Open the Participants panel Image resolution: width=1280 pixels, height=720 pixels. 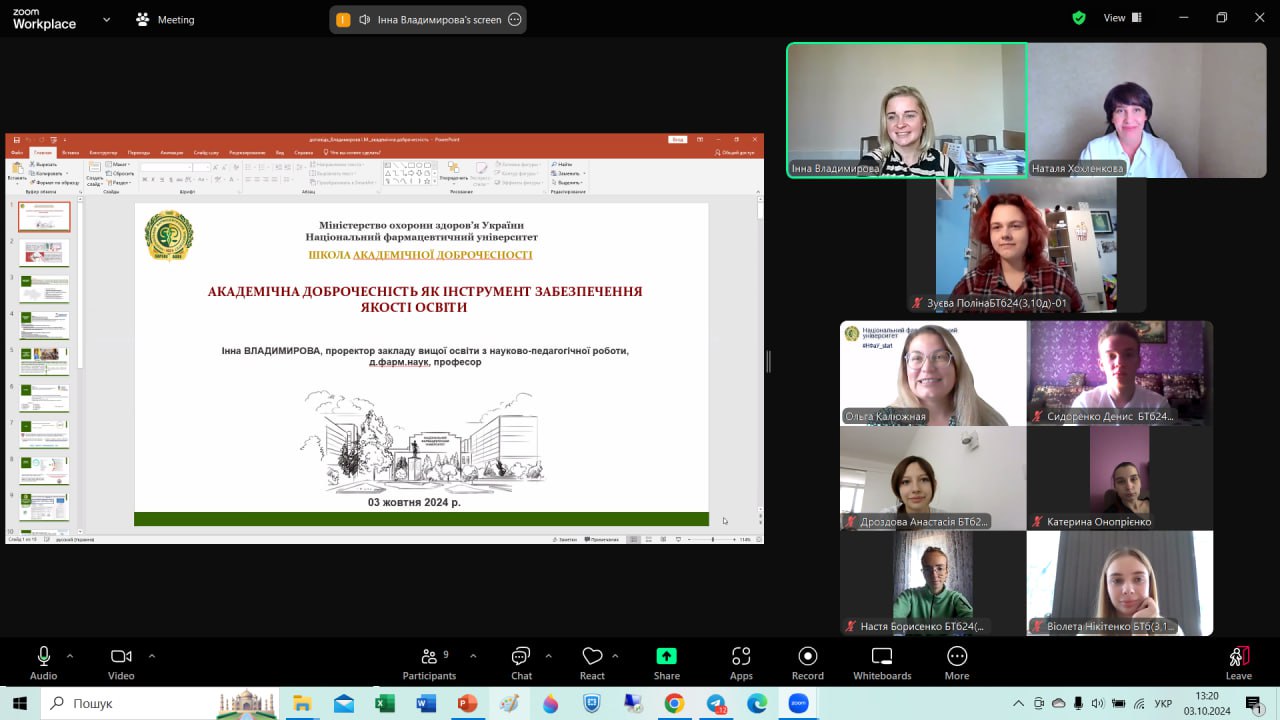pyautogui.click(x=429, y=664)
